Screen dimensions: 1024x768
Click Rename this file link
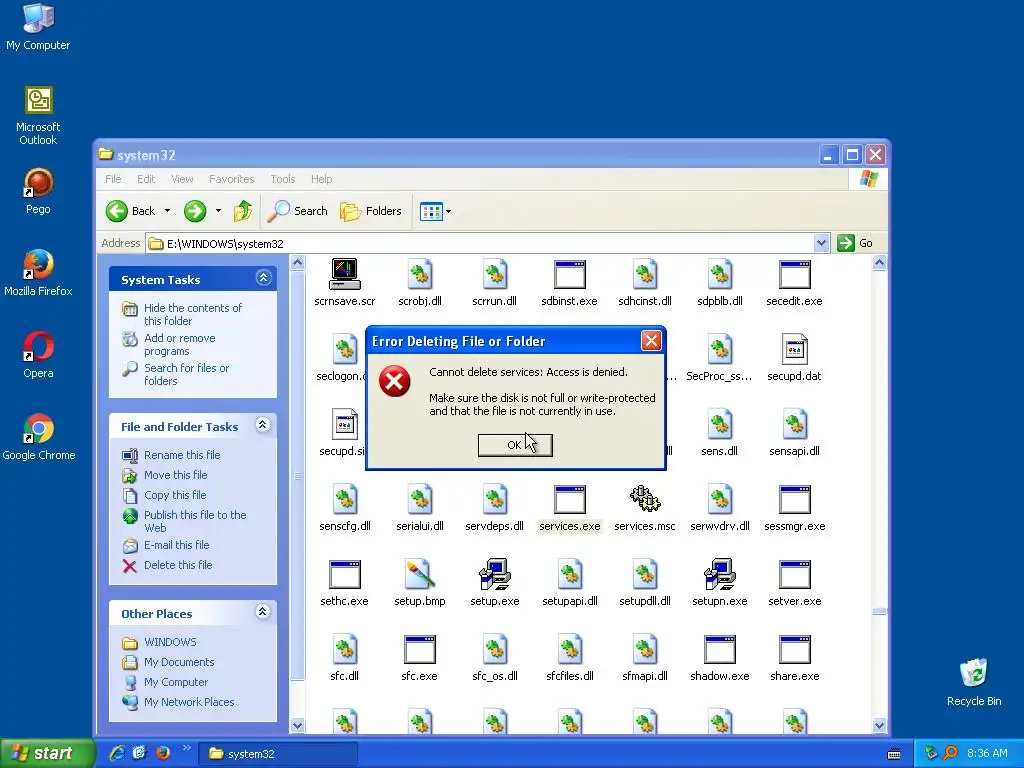click(x=182, y=455)
